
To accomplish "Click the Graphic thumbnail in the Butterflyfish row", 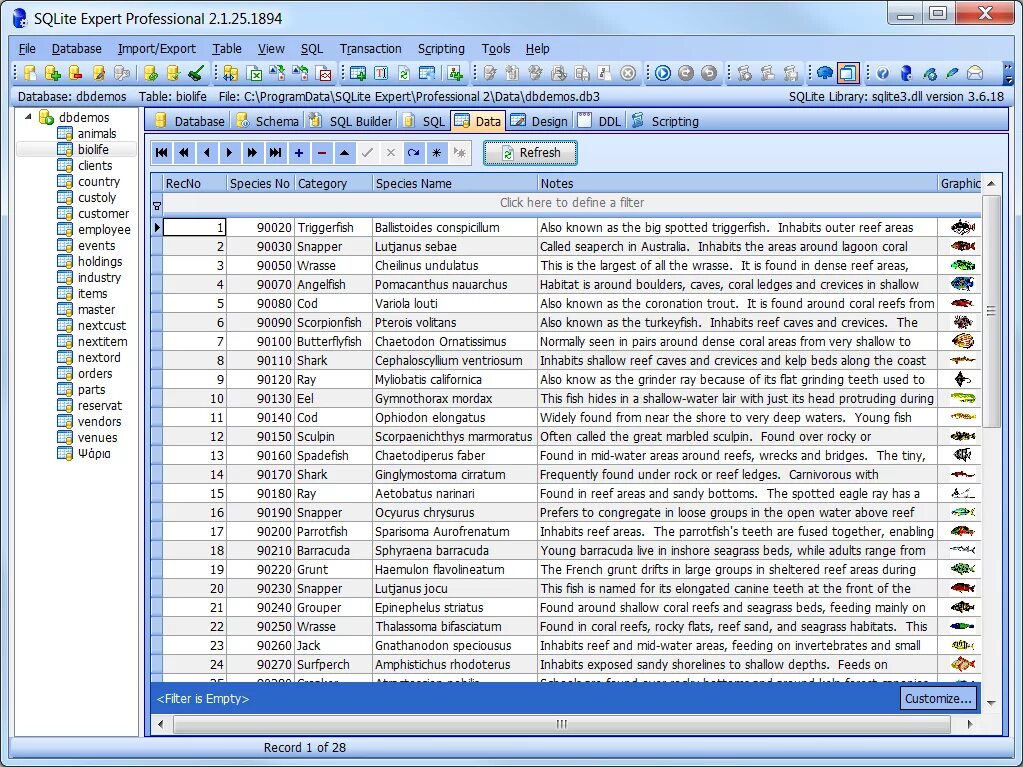I will click(x=962, y=341).
